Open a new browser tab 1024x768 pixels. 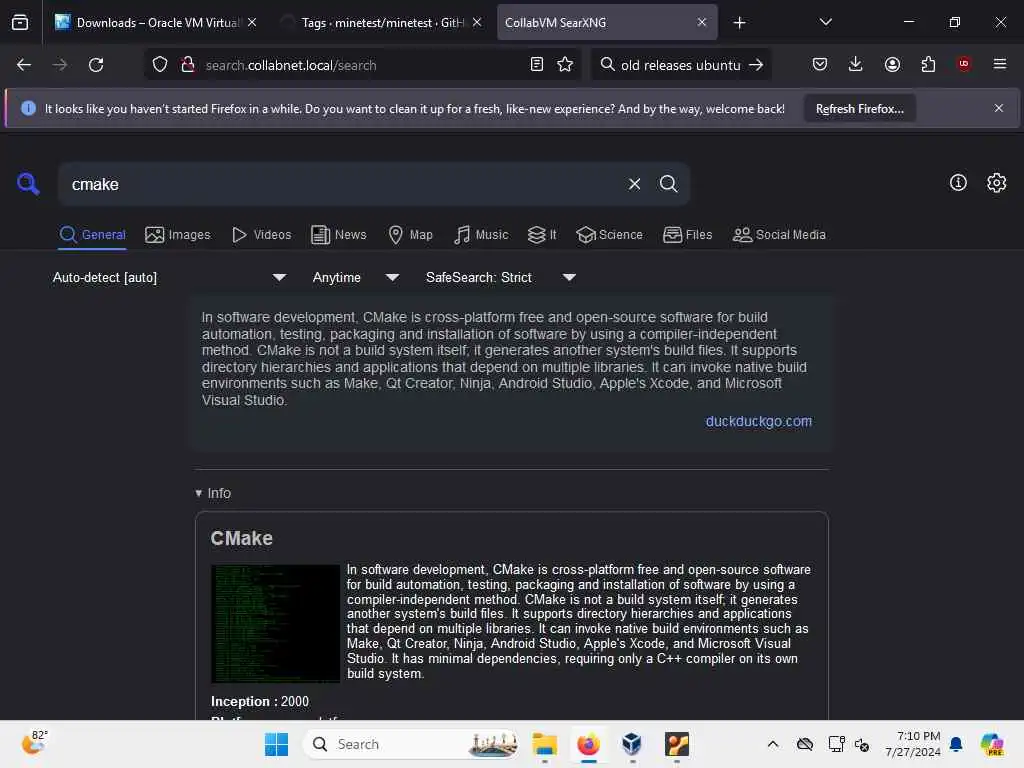[x=739, y=23]
